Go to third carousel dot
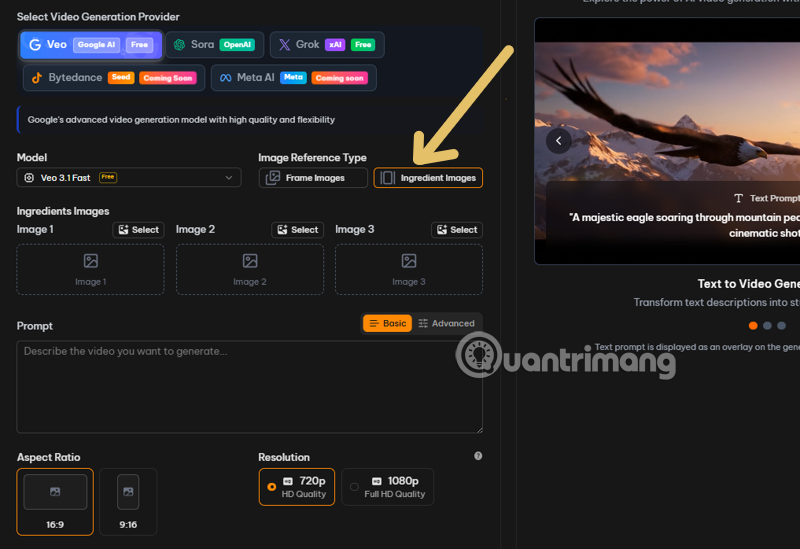The height and width of the screenshot is (549, 800). click(782, 326)
